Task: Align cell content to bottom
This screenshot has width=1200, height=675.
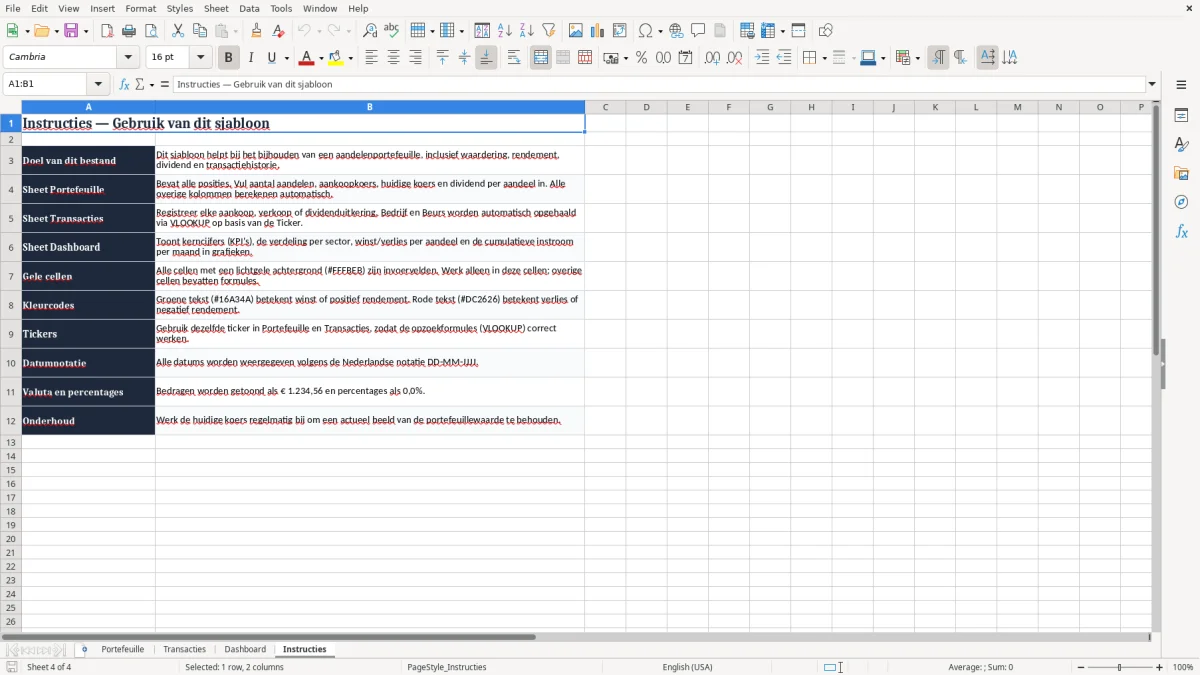Action: [x=486, y=58]
